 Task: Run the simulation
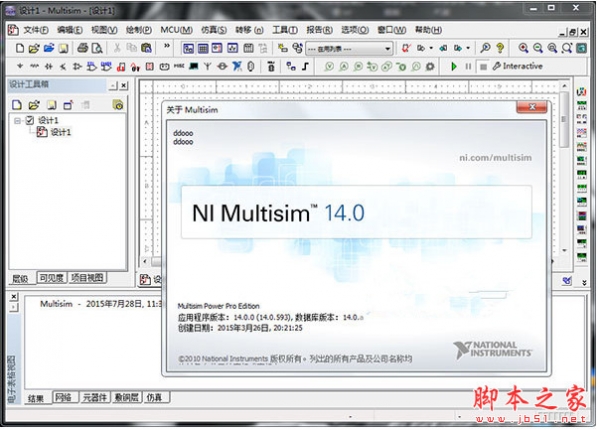coord(454,66)
